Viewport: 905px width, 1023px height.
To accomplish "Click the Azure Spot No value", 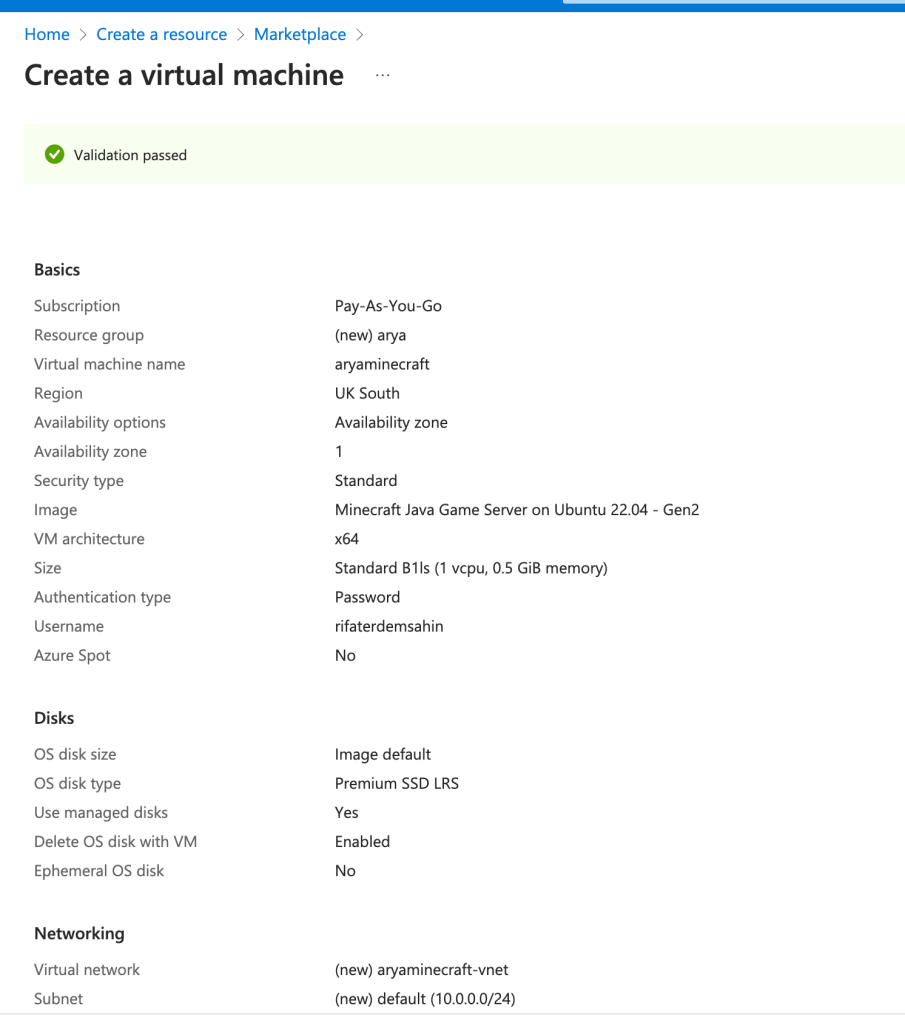I will click(x=345, y=656).
